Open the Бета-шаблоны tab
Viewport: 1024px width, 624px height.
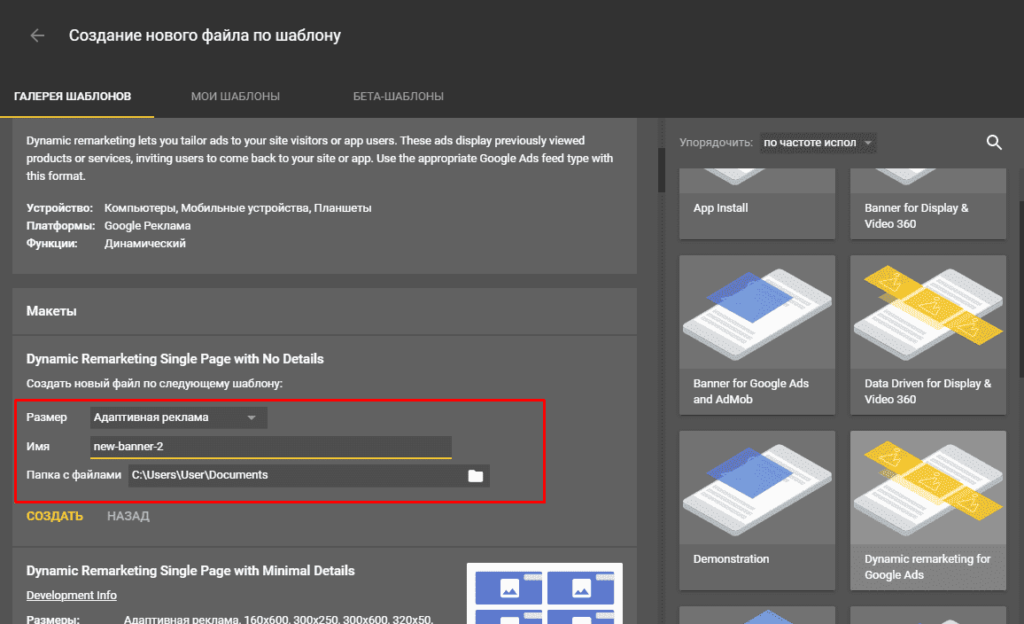point(398,97)
